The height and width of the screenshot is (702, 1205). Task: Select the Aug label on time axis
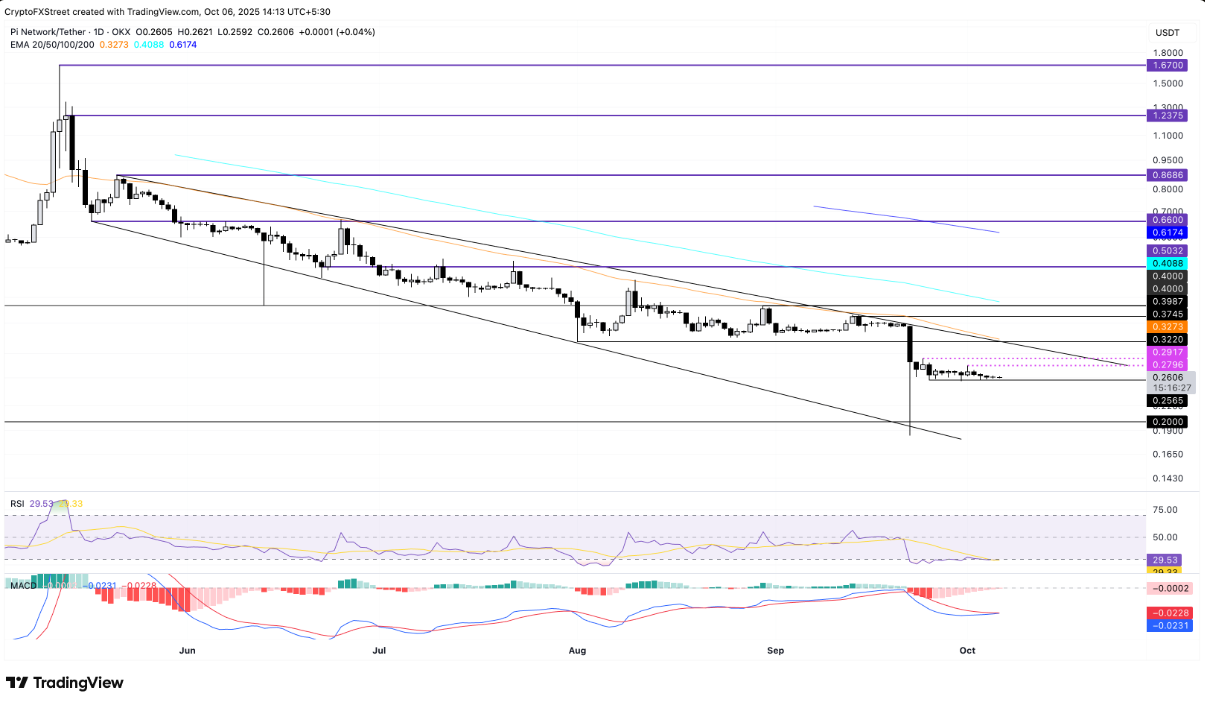click(577, 650)
